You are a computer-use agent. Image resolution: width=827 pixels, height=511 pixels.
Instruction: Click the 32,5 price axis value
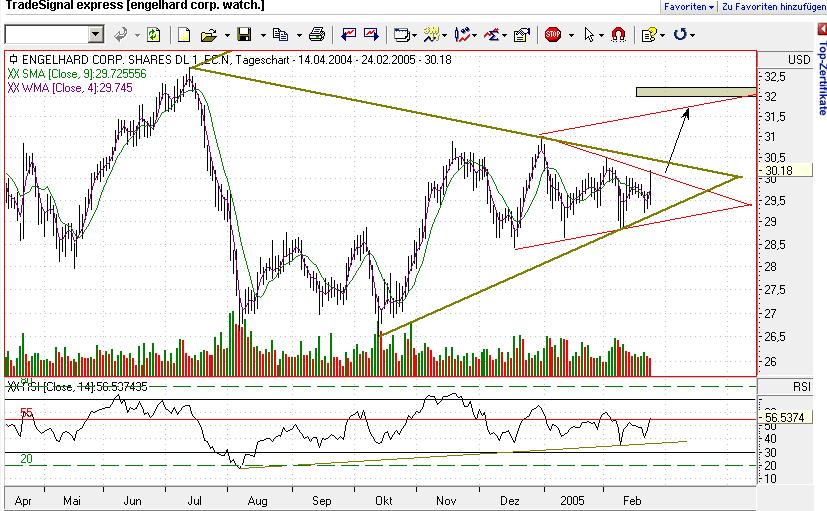tap(774, 77)
